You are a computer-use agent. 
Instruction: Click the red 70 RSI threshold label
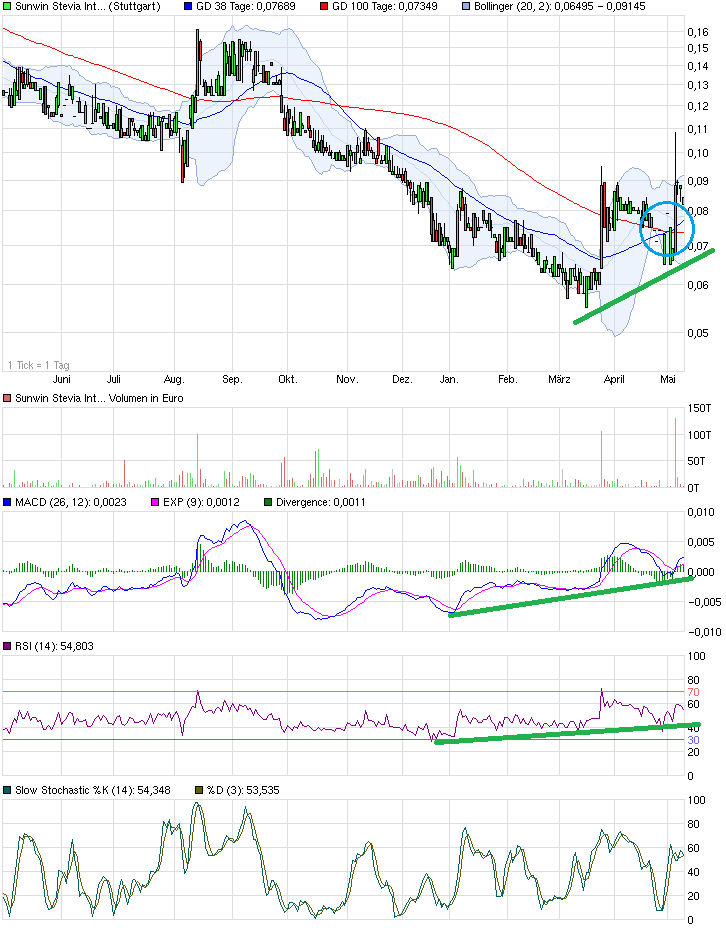coord(693,692)
